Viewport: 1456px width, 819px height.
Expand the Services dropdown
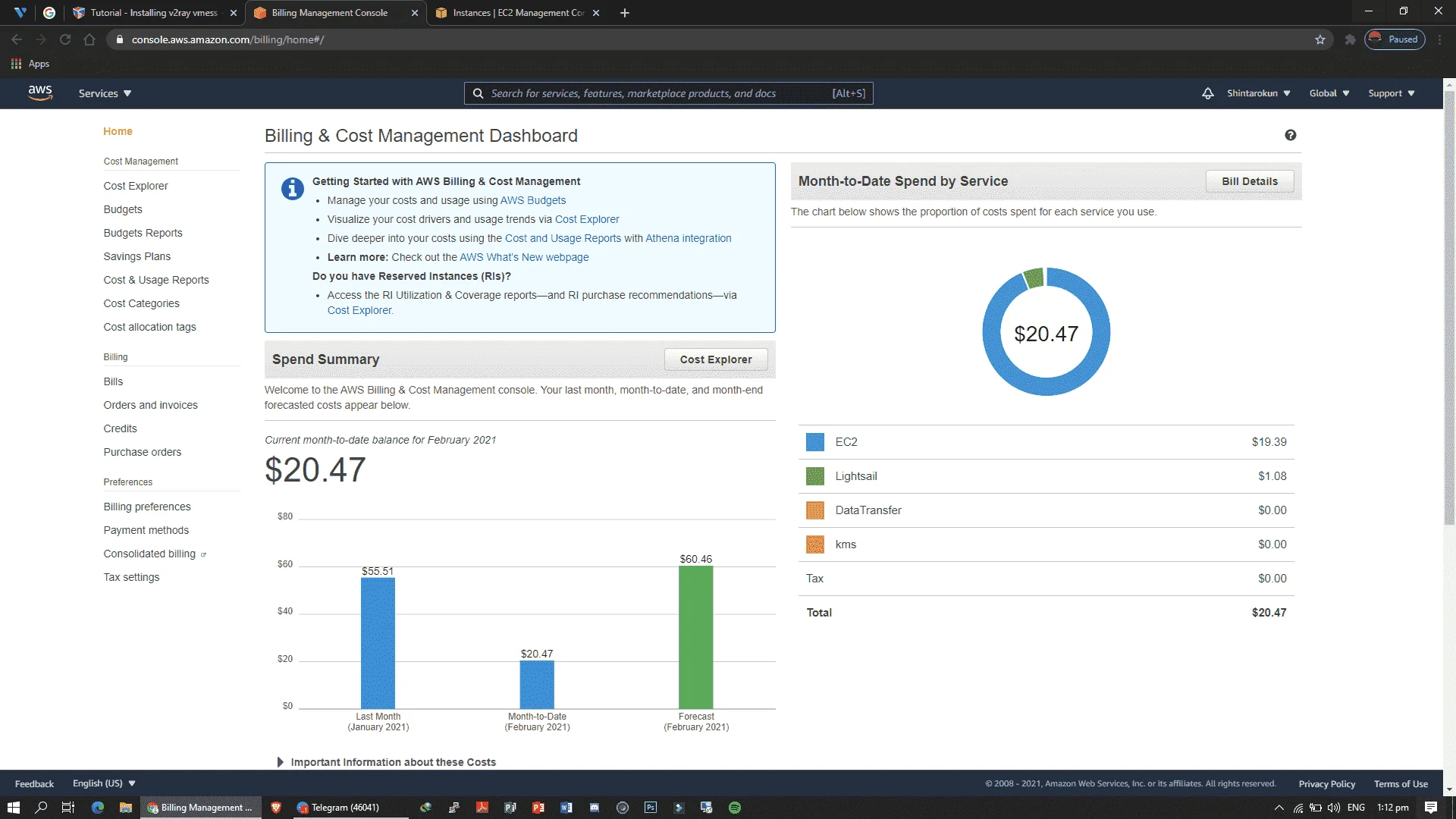click(105, 93)
